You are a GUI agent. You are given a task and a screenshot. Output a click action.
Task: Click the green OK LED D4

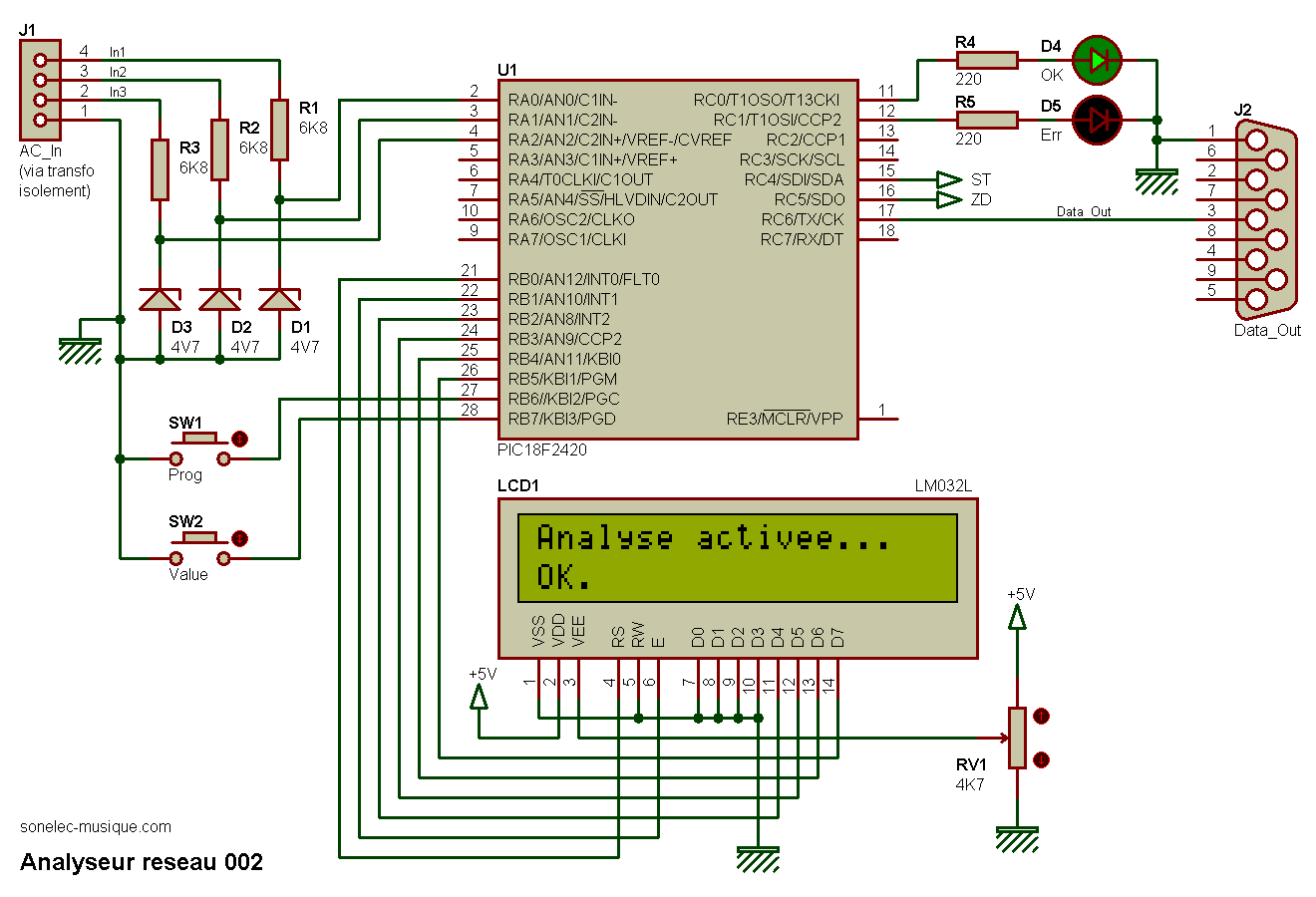[1097, 61]
